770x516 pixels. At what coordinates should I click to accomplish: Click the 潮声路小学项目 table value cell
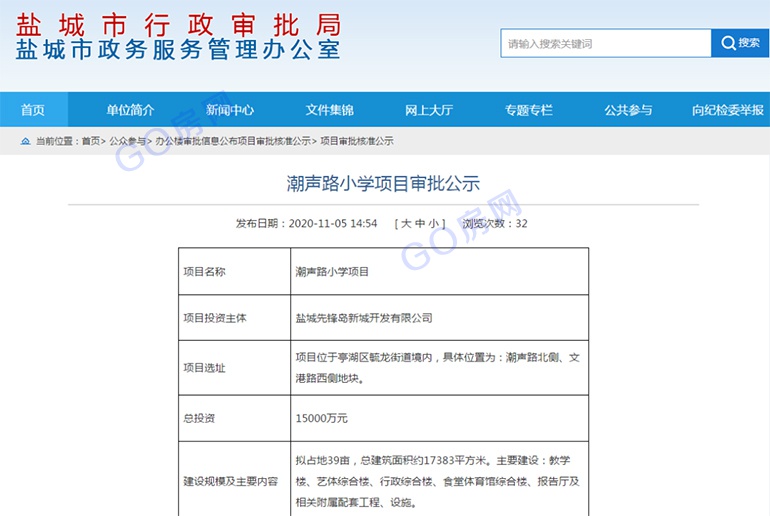(x=440, y=271)
